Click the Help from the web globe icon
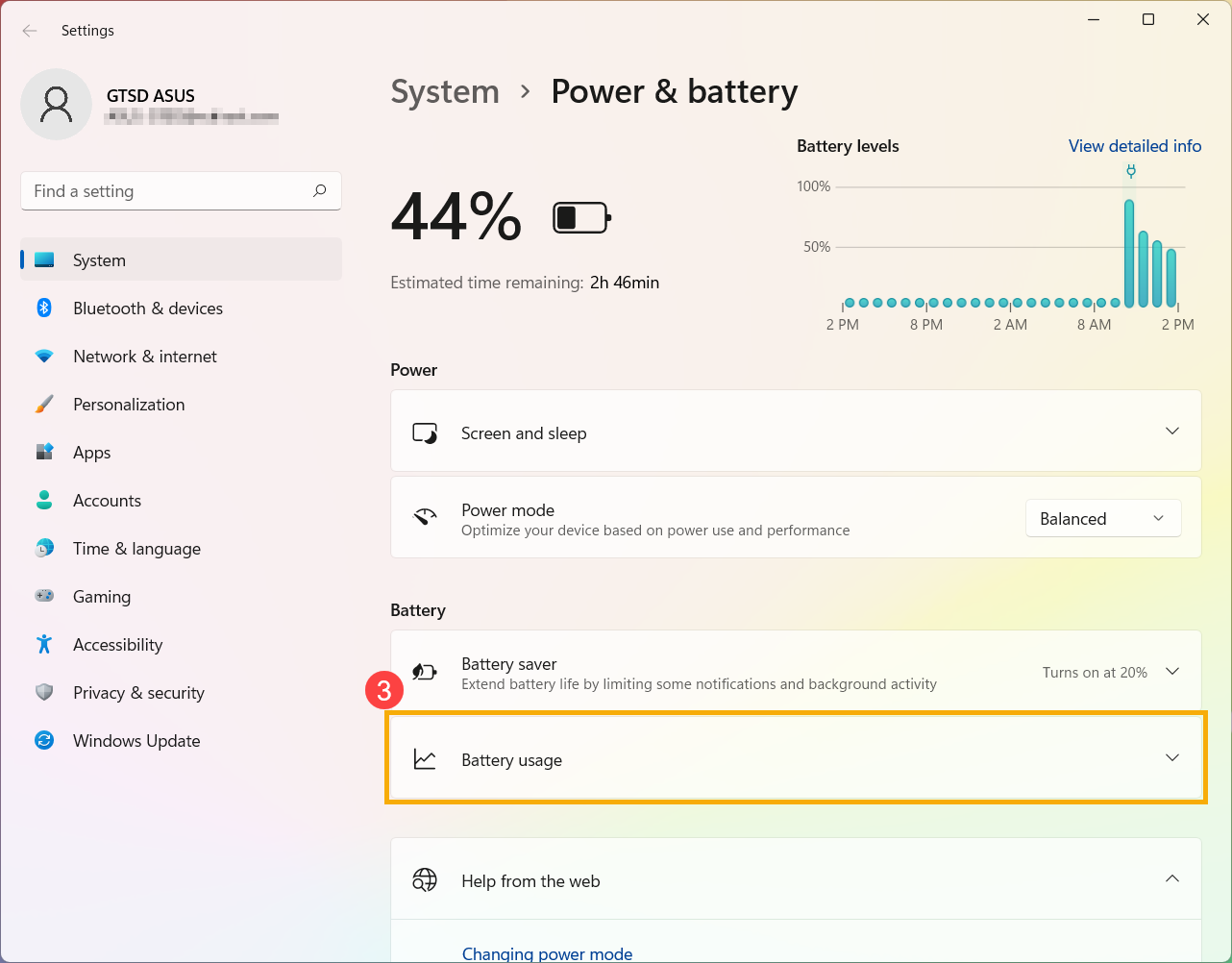 pyautogui.click(x=425, y=879)
